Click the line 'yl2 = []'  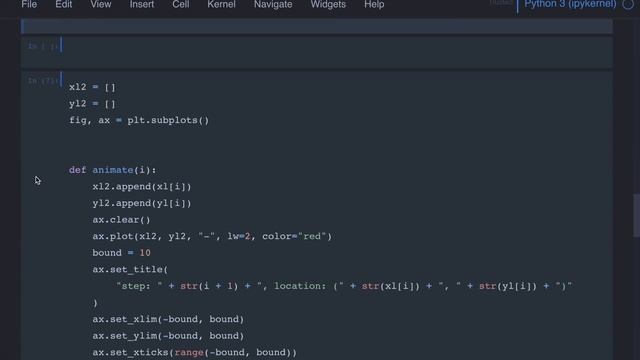click(x=92, y=104)
